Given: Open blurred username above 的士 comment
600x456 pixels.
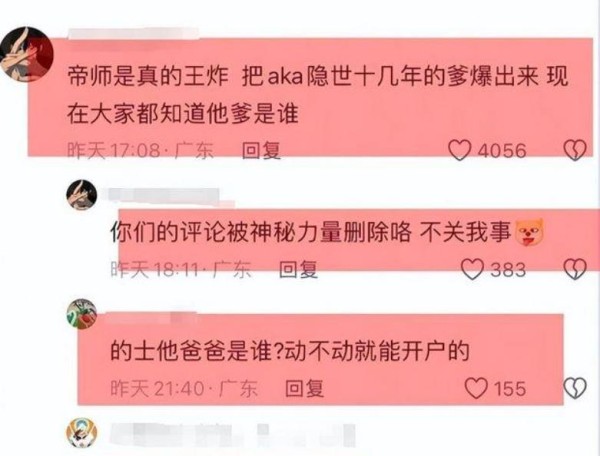Looking at the screenshot, I should [x=151, y=318].
